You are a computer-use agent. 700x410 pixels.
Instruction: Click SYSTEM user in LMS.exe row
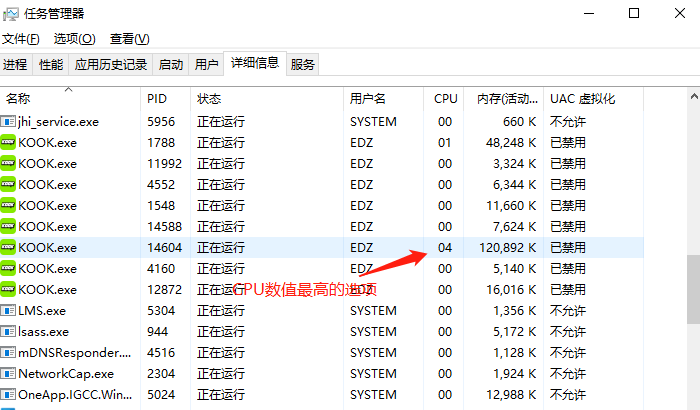(373, 311)
